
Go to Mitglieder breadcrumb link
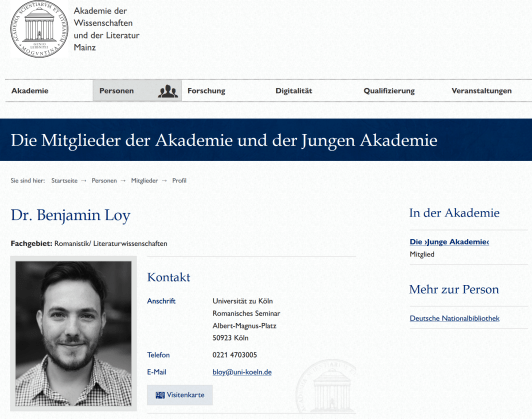(x=144, y=180)
